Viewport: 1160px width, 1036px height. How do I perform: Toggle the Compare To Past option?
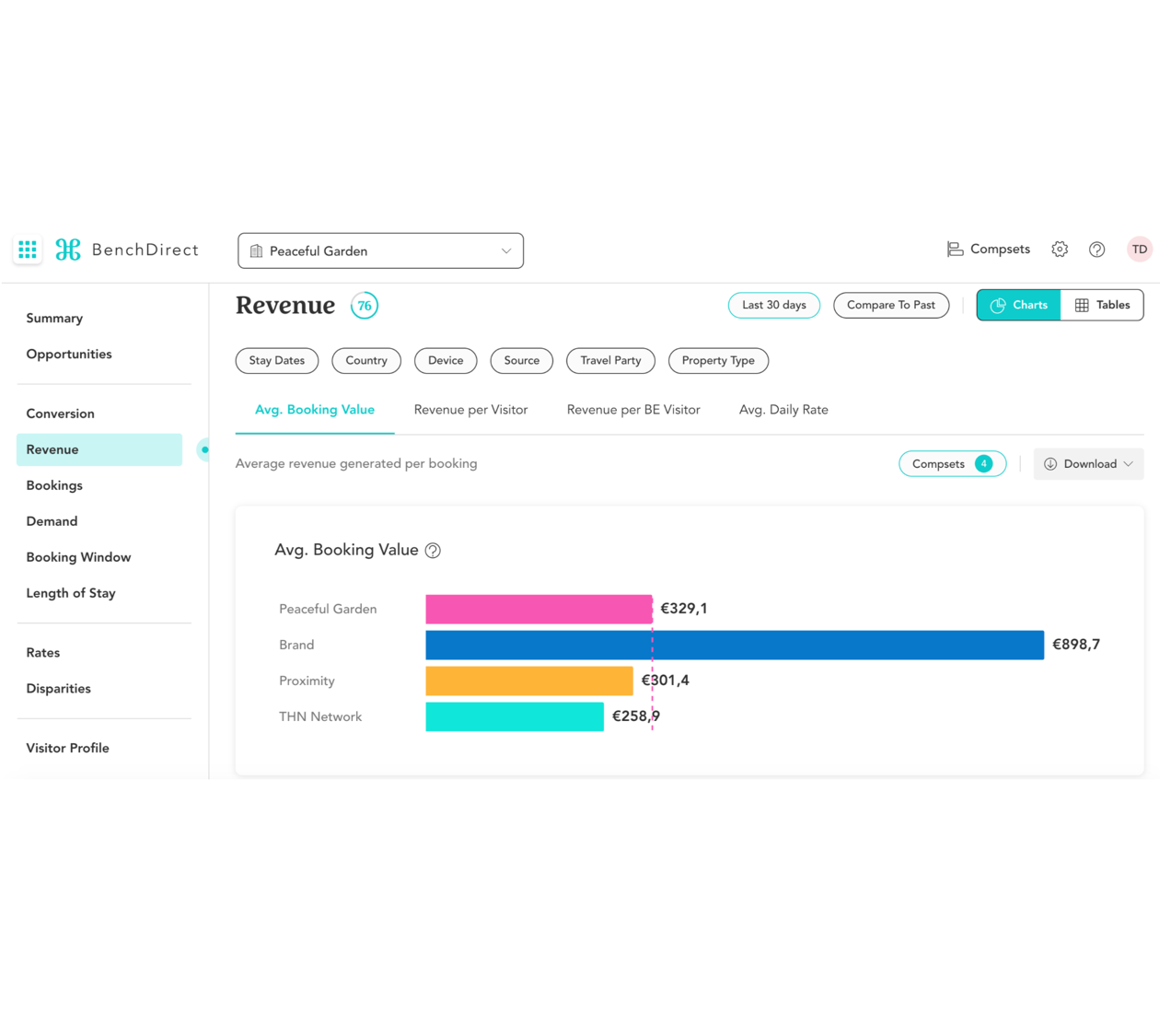click(x=890, y=305)
